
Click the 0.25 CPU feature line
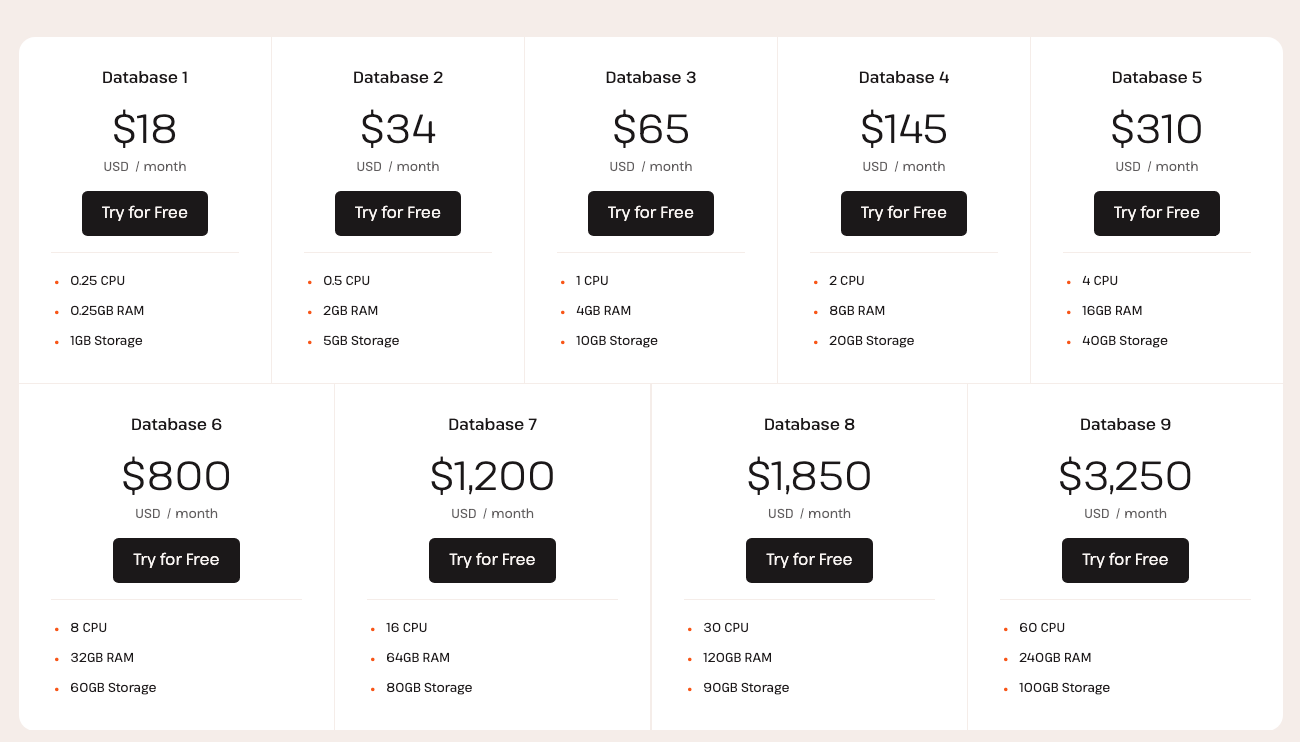coord(97,281)
